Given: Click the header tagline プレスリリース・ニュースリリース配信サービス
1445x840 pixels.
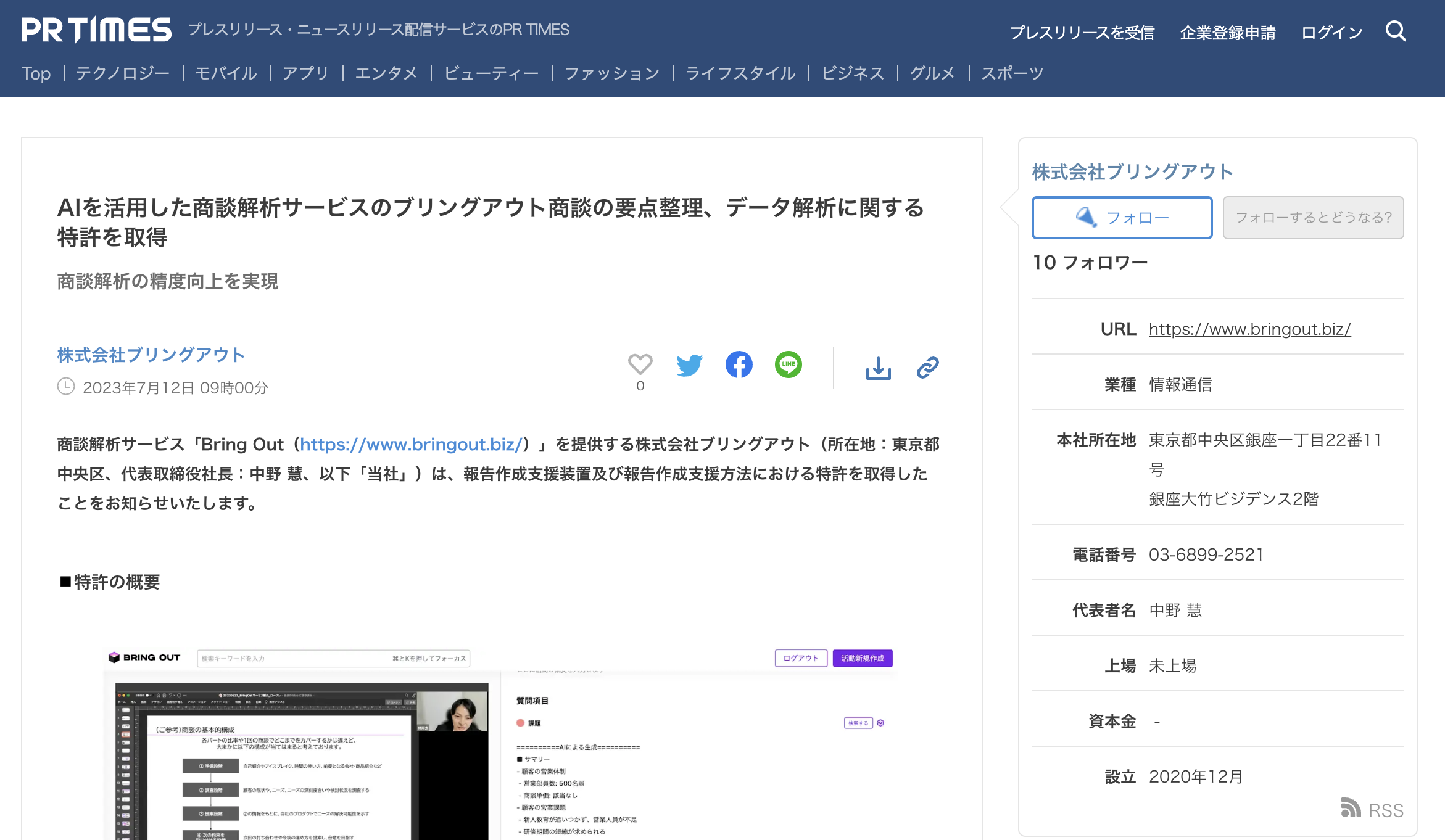Looking at the screenshot, I should 378,30.
